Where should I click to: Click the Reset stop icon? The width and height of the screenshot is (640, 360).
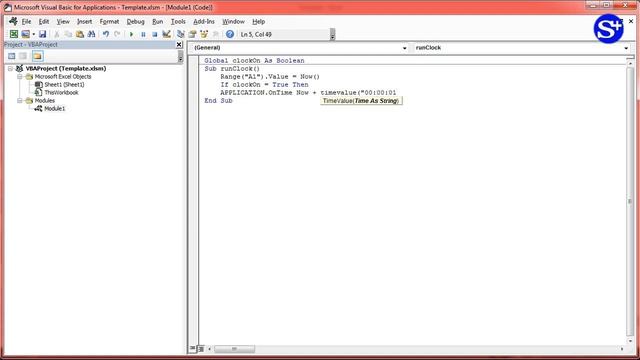click(x=155, y=34)
